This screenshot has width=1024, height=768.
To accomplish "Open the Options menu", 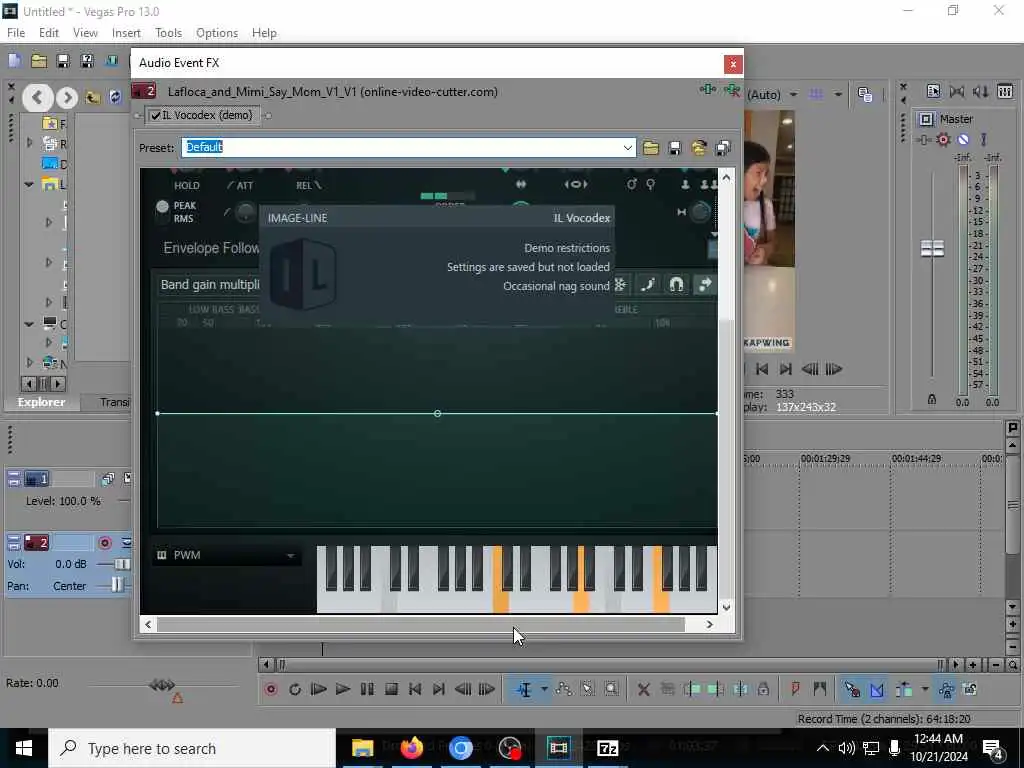I will tap(217, 33).
